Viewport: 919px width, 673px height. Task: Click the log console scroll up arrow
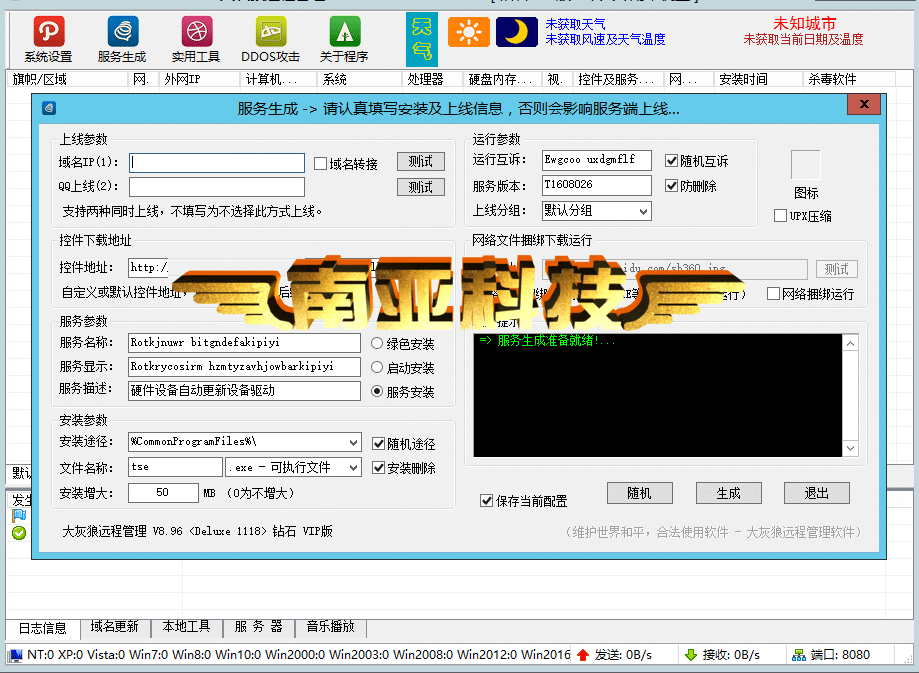click(850, 343)
